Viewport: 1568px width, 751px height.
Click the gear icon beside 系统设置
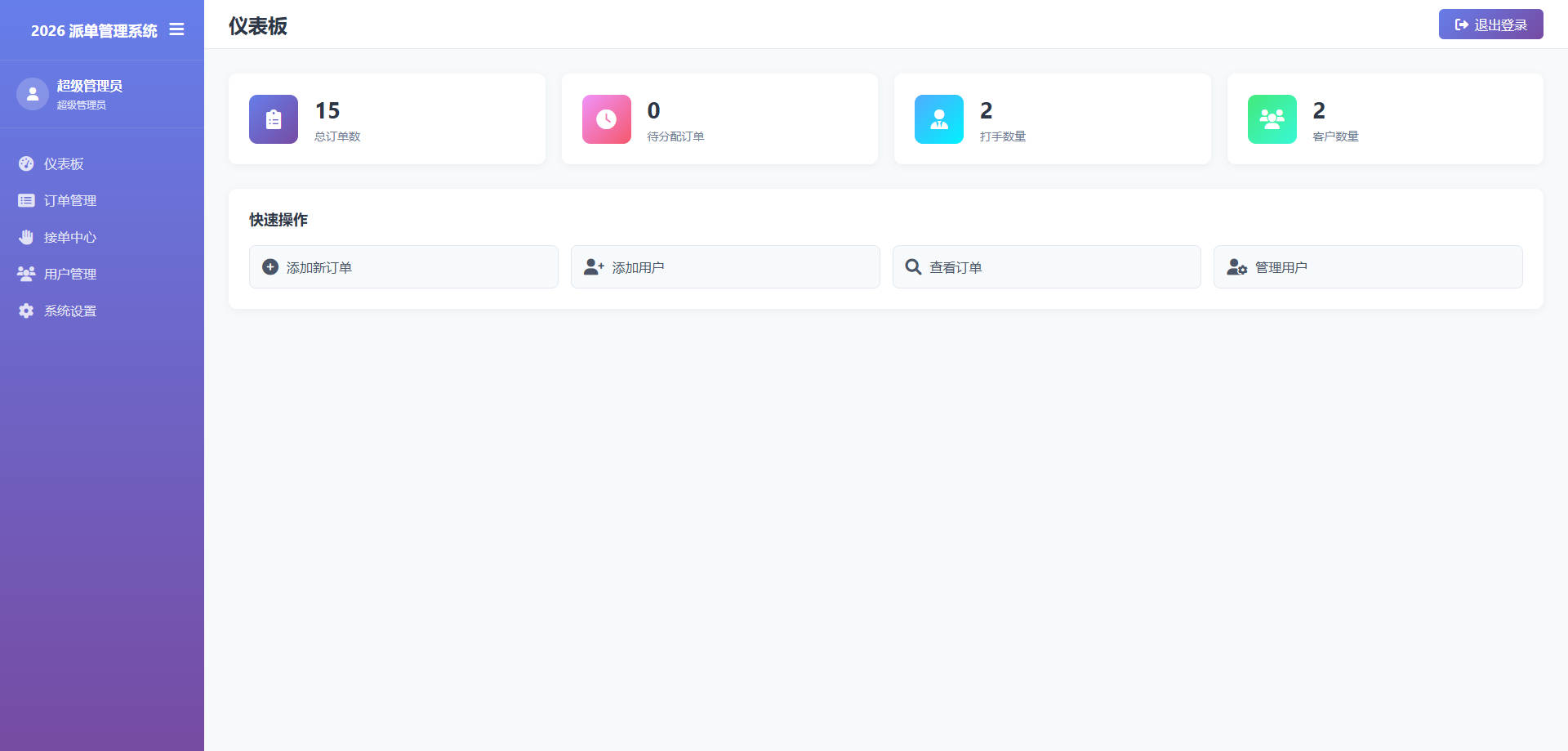pos(26,311)
